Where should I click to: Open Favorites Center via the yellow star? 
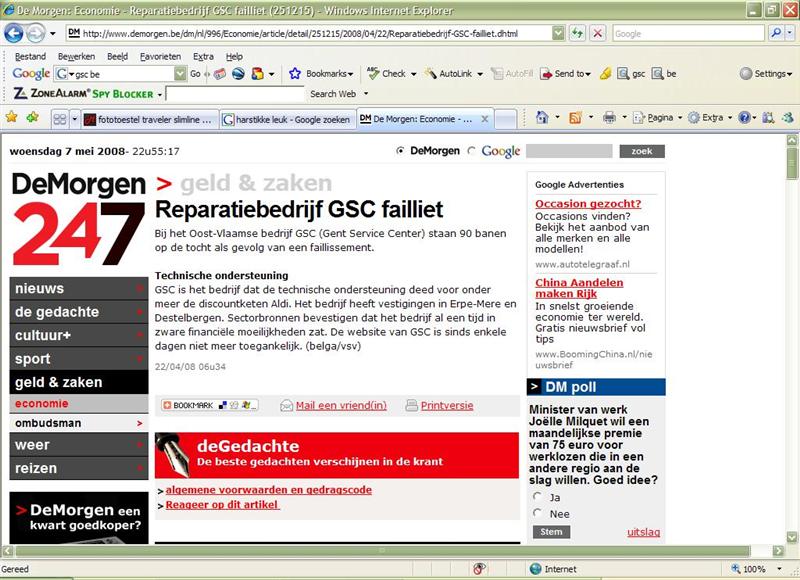(12, 117)
